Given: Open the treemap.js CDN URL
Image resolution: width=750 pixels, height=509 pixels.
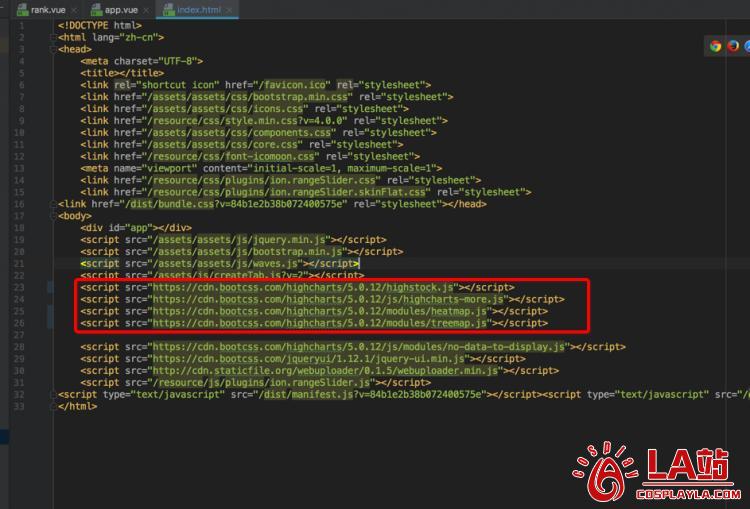Looking at the screenshot, I should (x=320, y=323).
